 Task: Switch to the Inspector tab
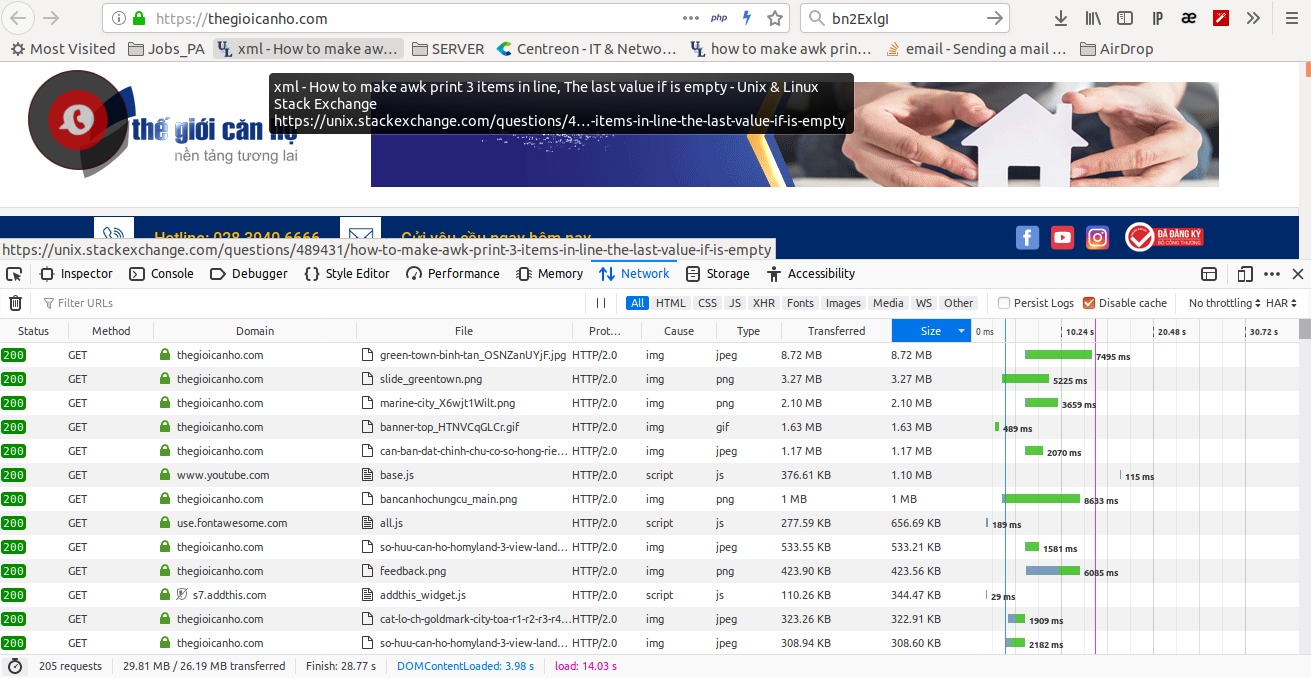tap(76, 274)
